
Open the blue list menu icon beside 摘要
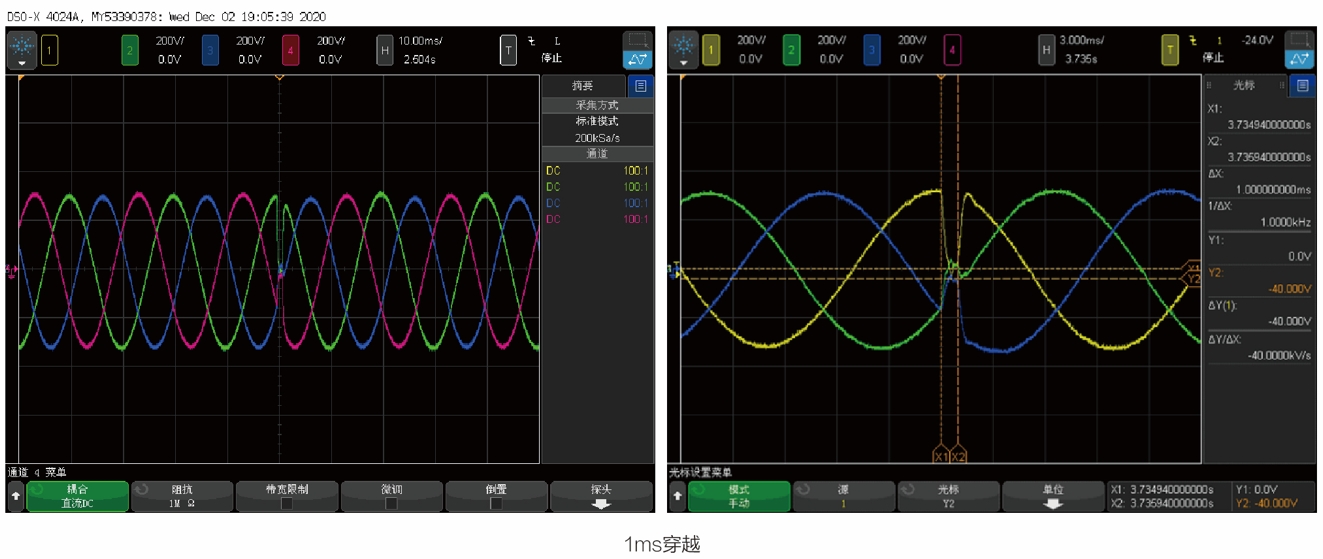click(641, 86)
